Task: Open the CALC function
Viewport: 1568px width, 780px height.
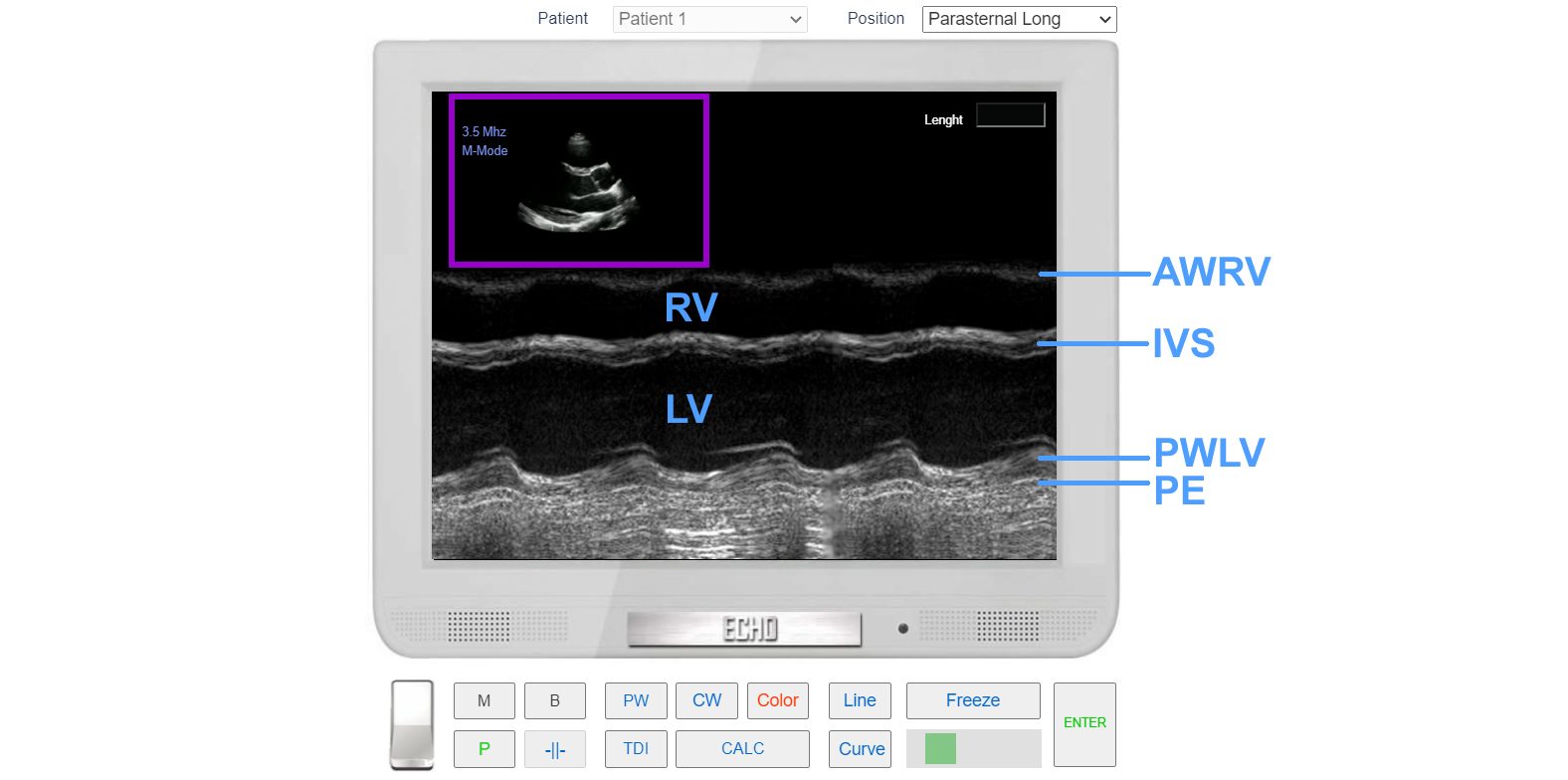Action: (x=742, y=749)
